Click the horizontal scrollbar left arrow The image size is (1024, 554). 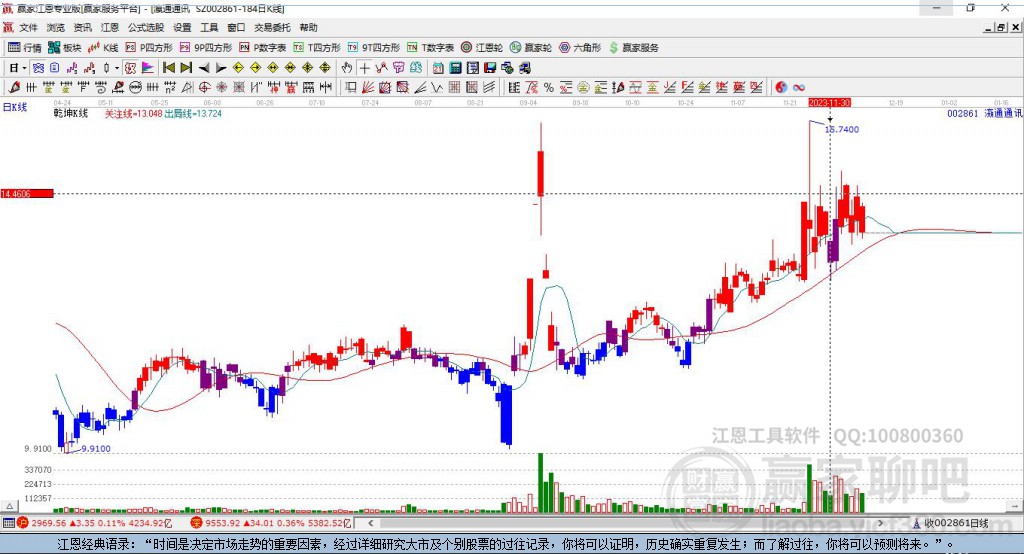point(370,523)
